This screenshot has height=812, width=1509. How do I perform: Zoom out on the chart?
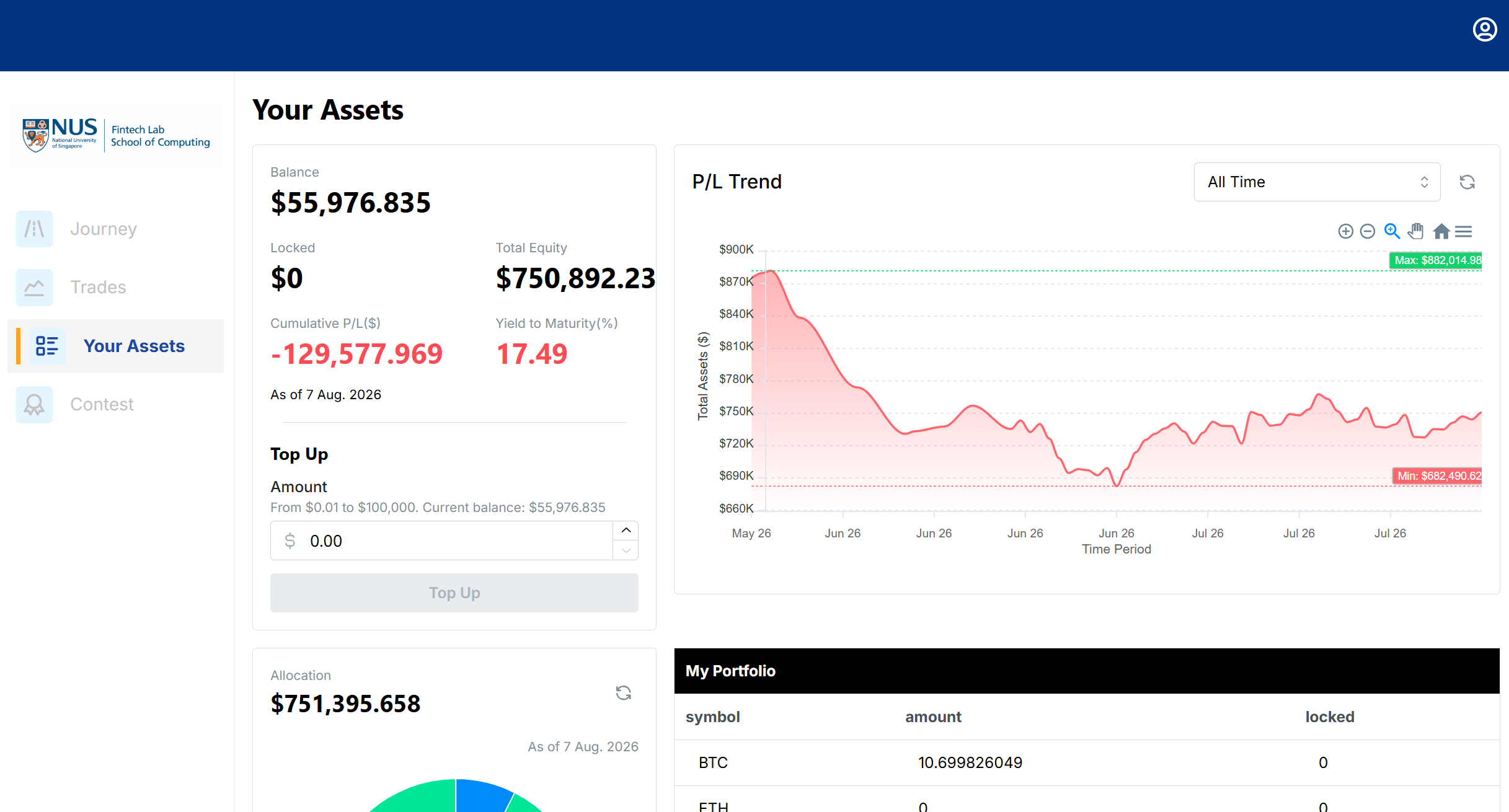tap(1368, 231)
